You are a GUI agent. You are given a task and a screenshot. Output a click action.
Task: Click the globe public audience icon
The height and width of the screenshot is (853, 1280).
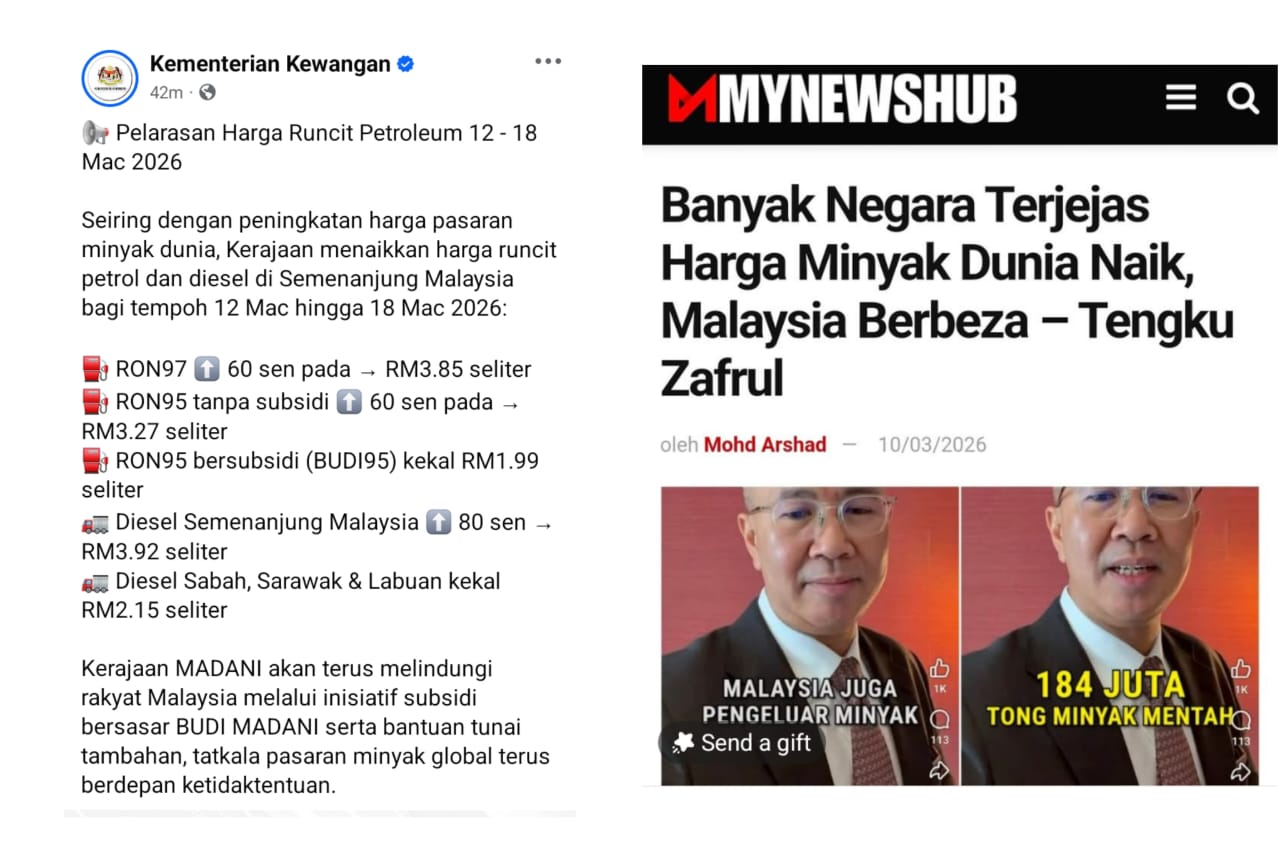tap(207, 92)
